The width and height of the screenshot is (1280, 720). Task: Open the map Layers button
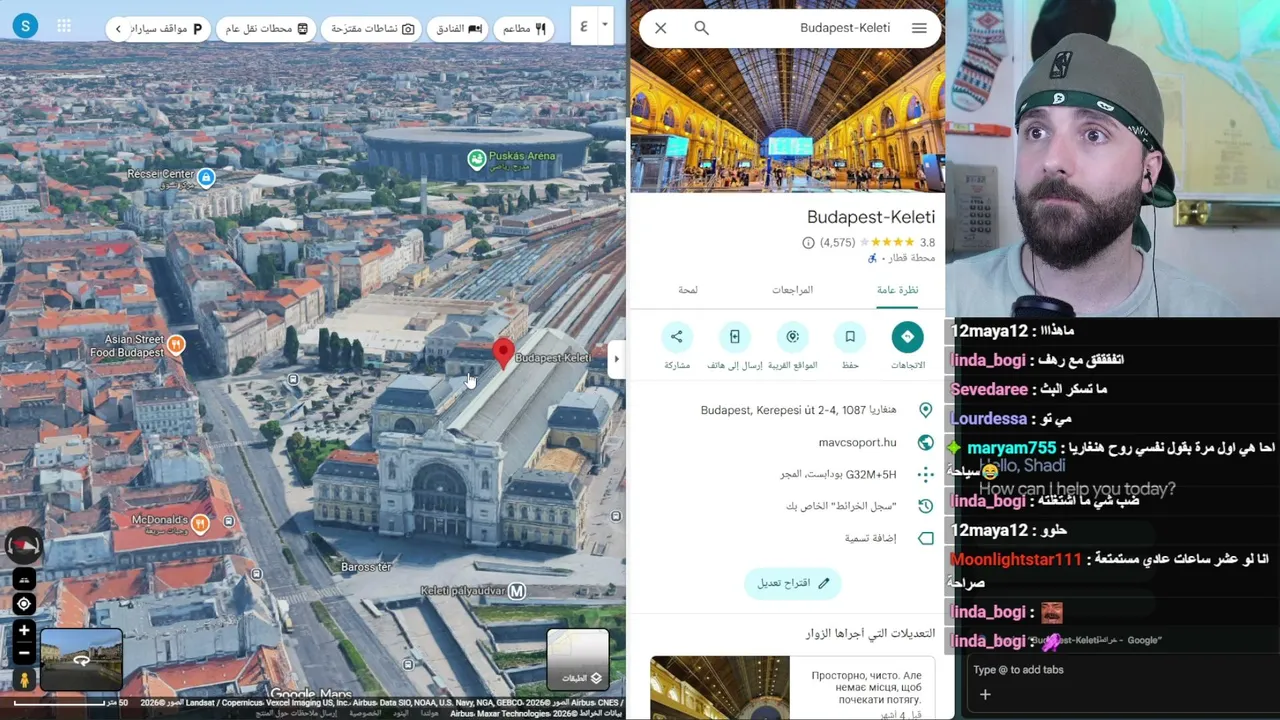[x=578, y=661]
